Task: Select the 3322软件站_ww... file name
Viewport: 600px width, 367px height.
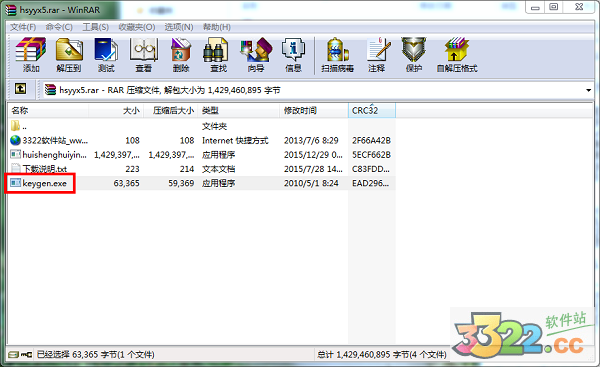Action: (x=55, y=140)
